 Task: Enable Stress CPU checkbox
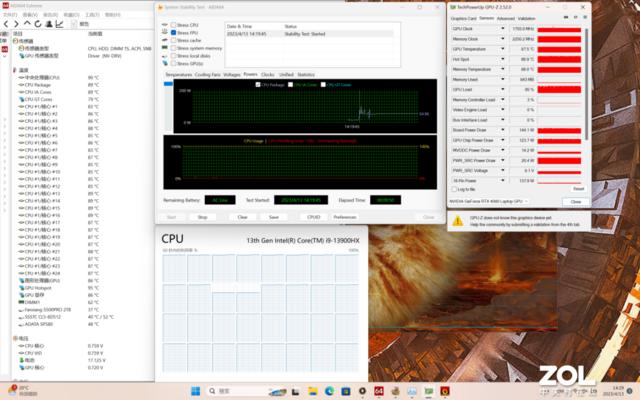(x=173, y=25)
